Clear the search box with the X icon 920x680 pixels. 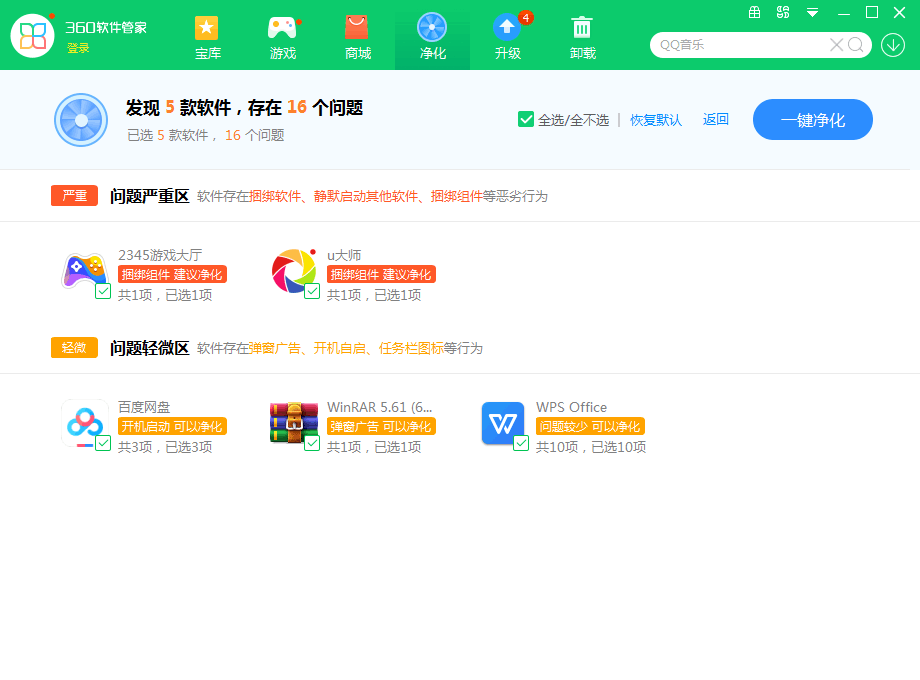(837, 45)
